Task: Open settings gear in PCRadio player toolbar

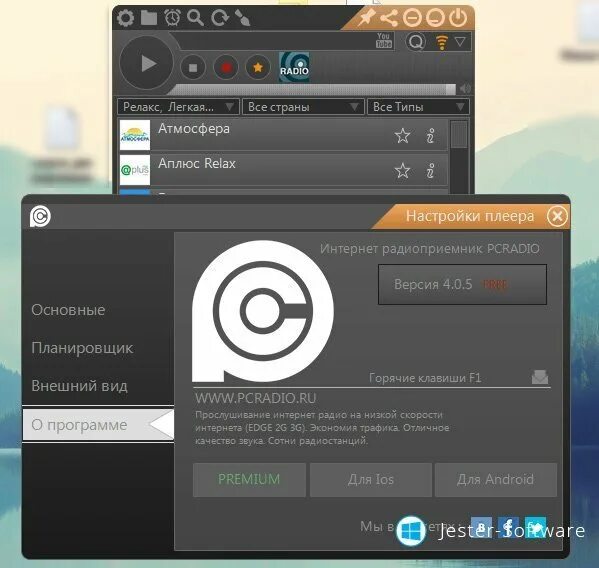Action: 125,18
